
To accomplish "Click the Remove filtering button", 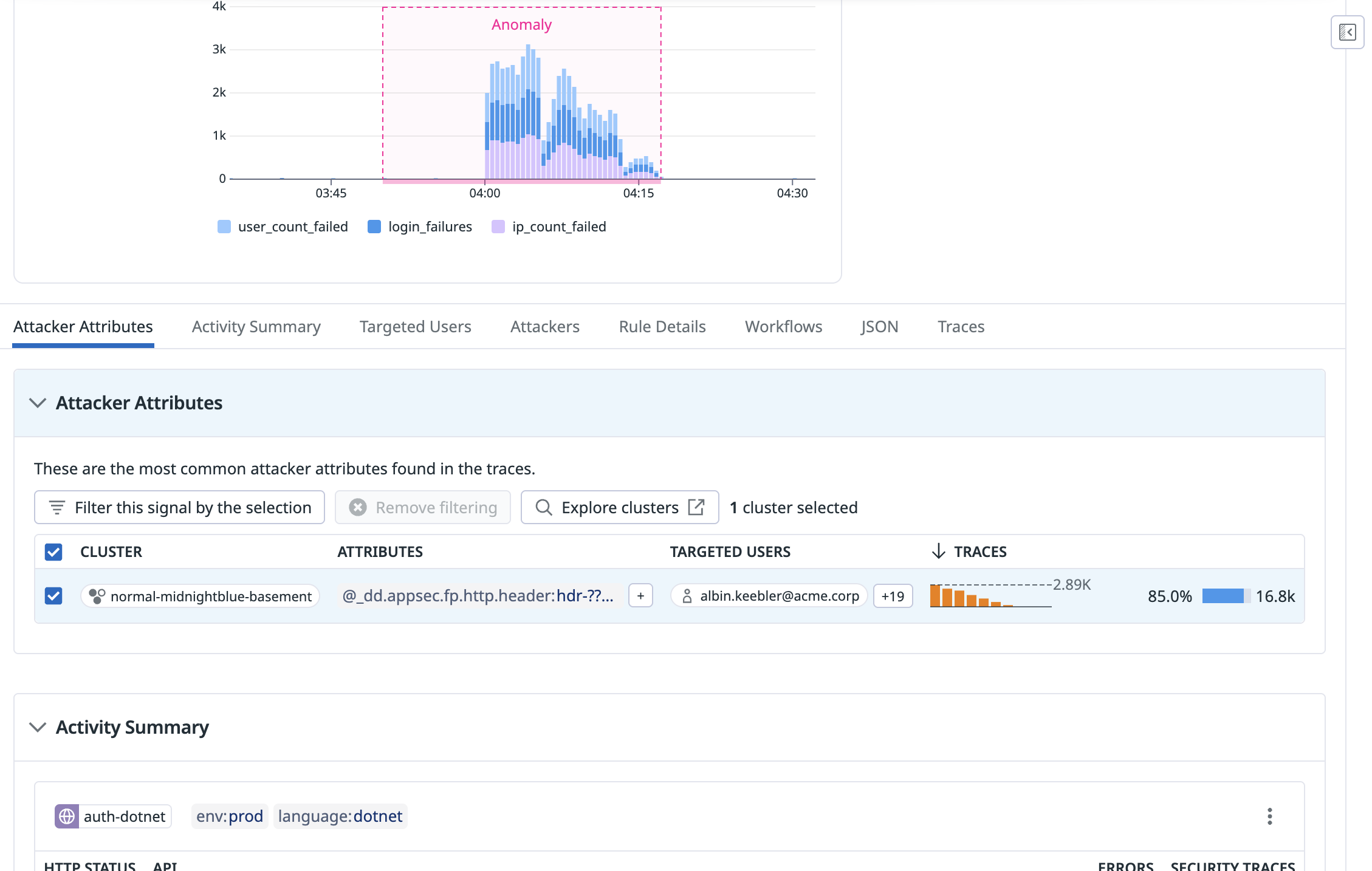I will (423, 507).
